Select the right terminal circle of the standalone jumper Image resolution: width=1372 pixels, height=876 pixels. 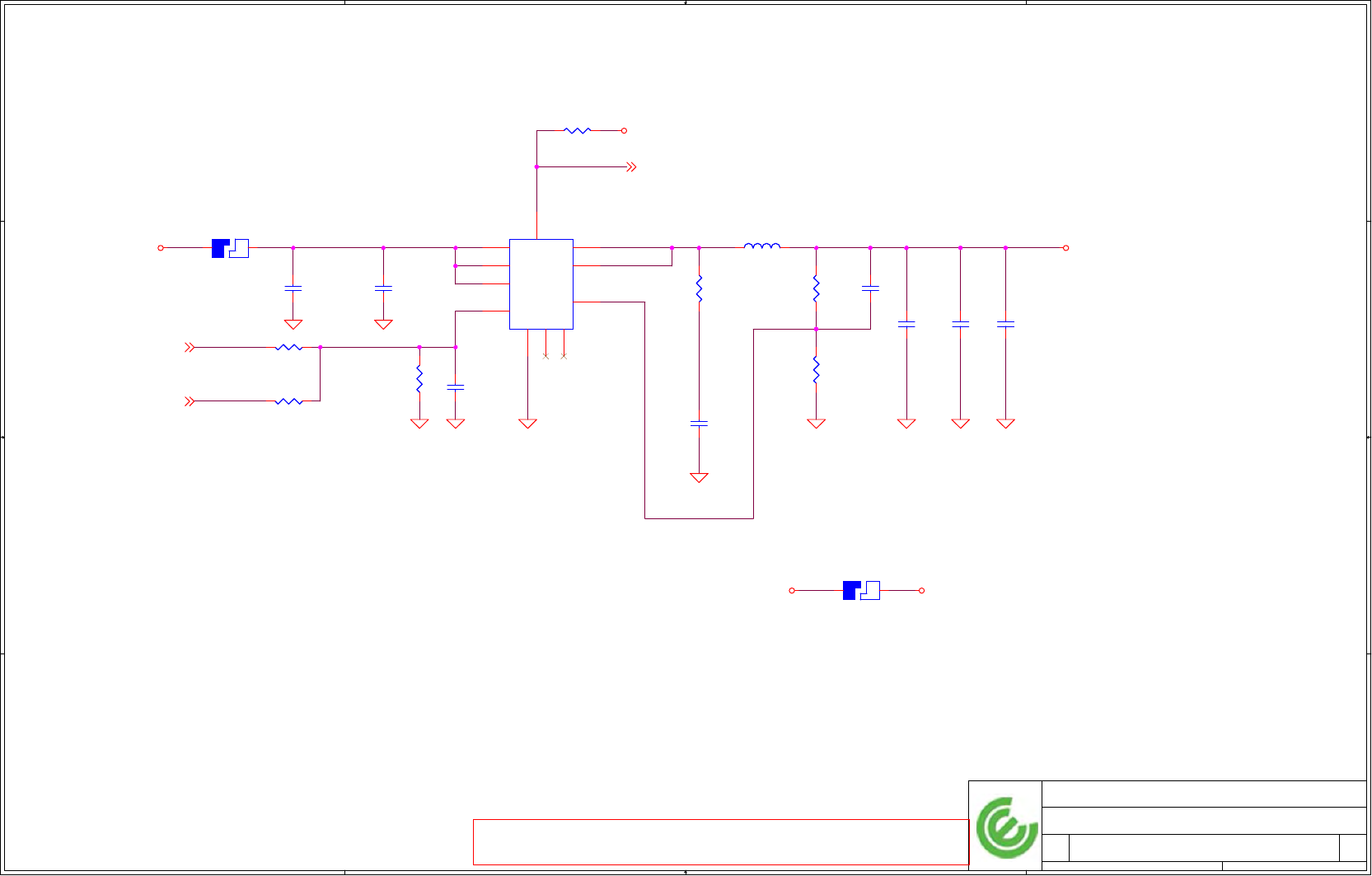coord(922,591)
